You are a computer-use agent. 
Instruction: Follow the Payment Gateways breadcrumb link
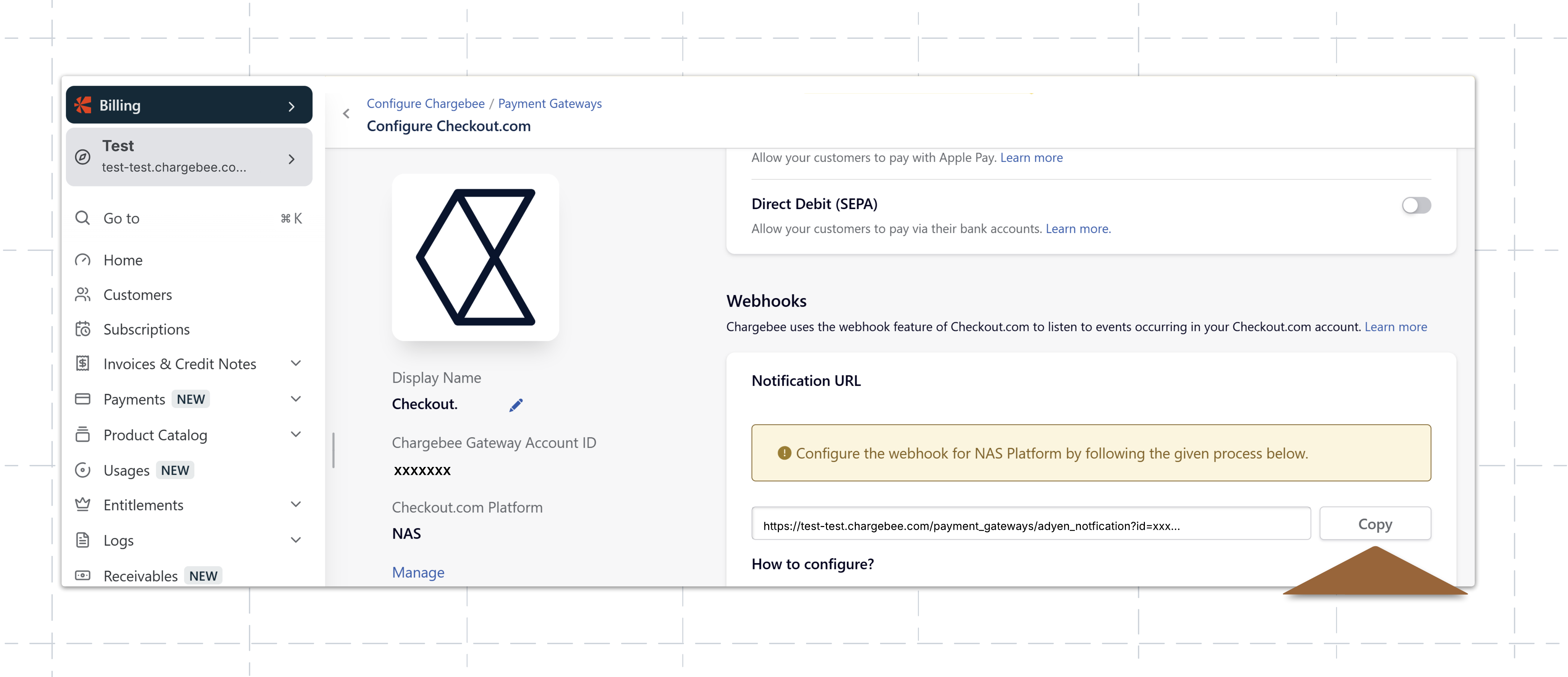click(550, 104)
